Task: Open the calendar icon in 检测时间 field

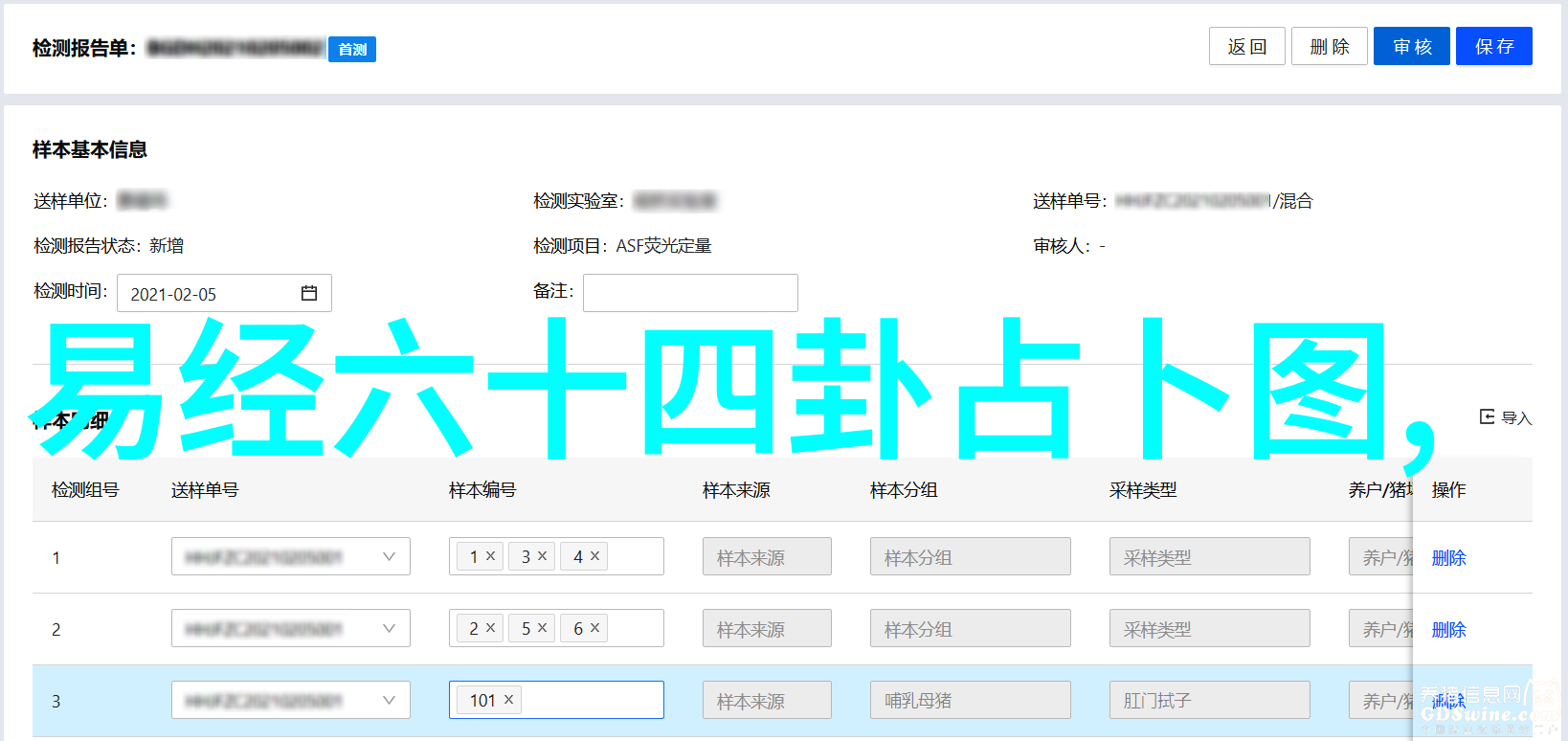Action: (x=308, y=293)
